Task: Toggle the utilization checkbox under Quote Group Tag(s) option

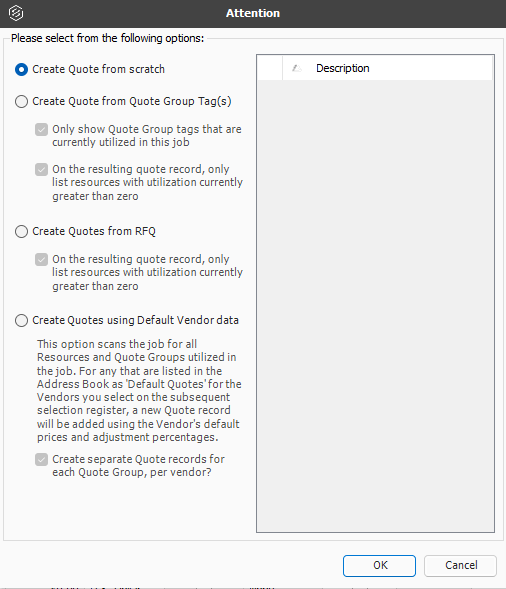Action: tap(41, 169)
